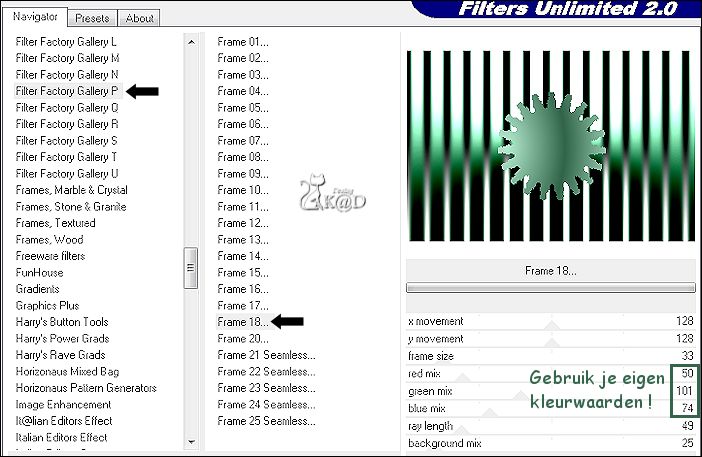Choose Frames, Stone & Granite category
This screenshot has width=702, height=457.
tap(71, 207)
